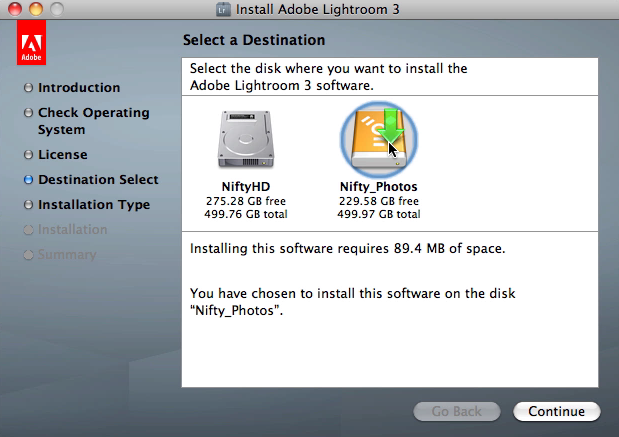Select the NiftyHD hard drive icon

[246, 139]
